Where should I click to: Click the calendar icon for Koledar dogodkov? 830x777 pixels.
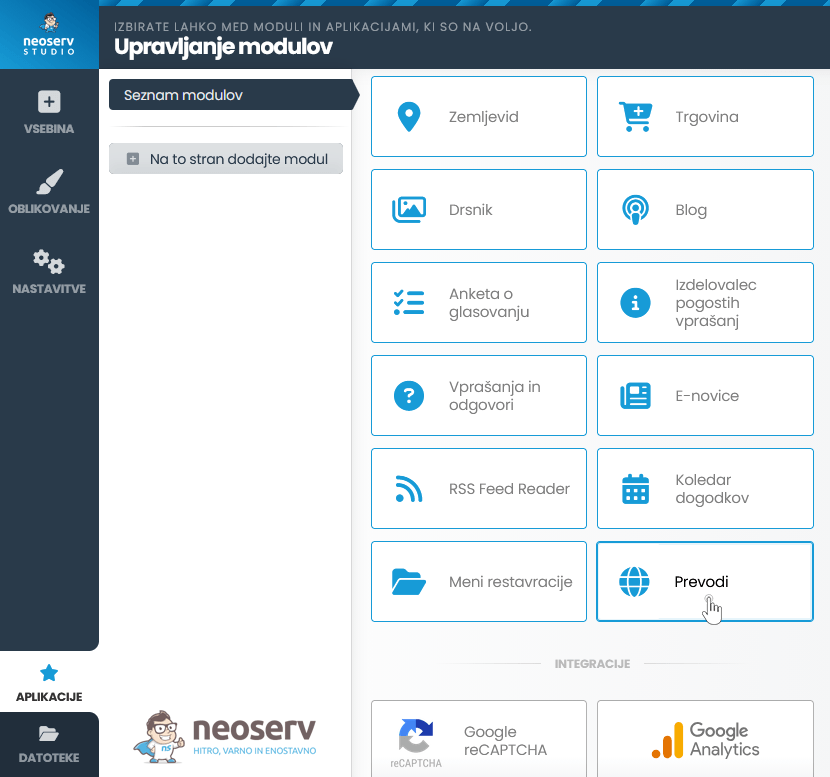pos(635,489)
